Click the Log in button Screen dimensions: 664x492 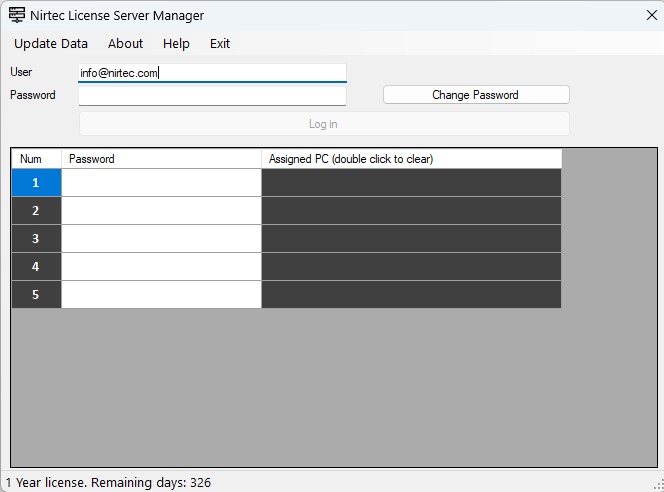click(x=324, y=124)
